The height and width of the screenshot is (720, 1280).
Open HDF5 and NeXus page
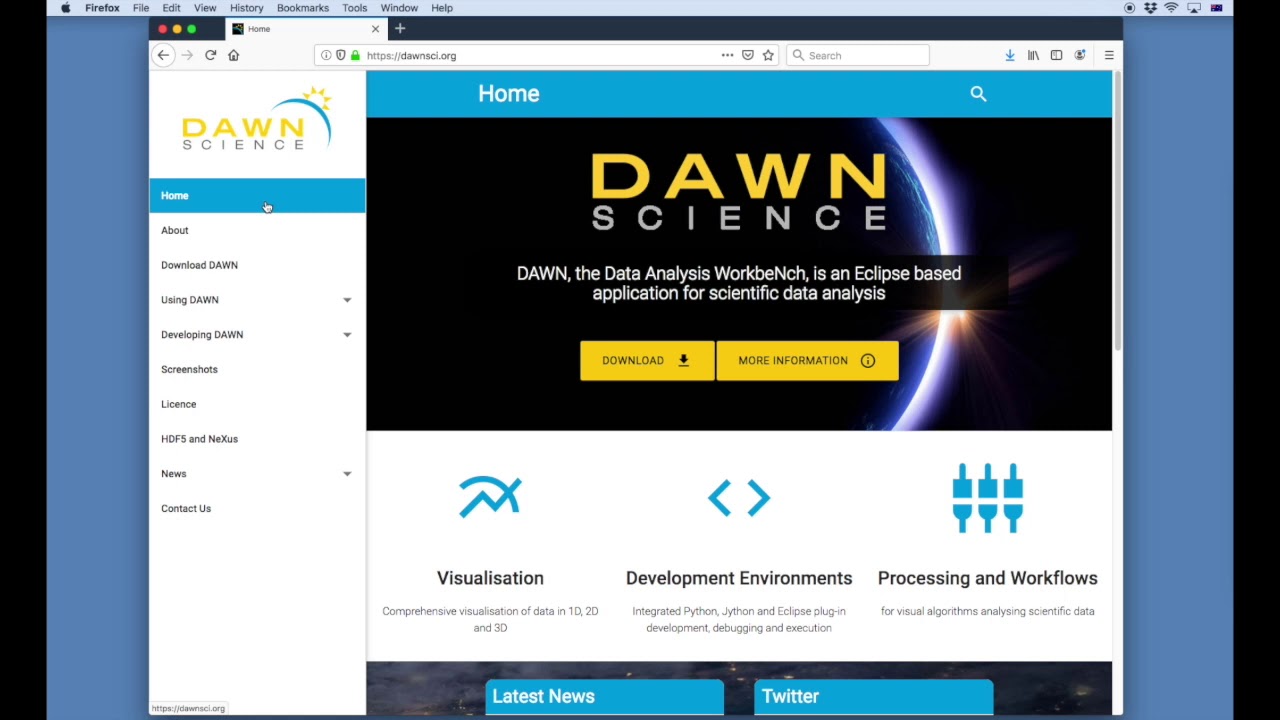pos(257,439)
